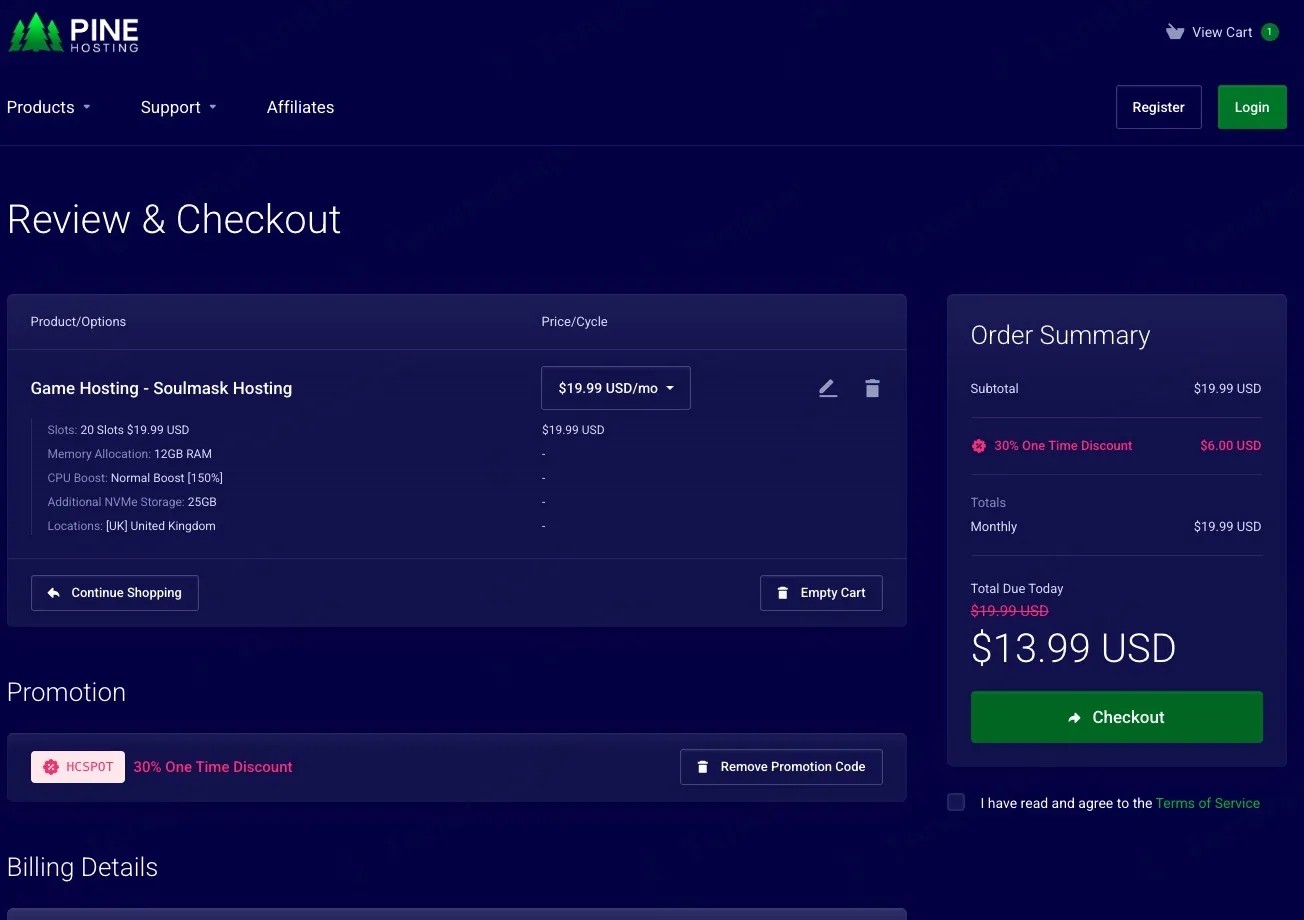The height and width of the screenshot is (920, 1304).
Task: Click the 30% One Time Discount promotion text
Action: tap(213, 767)
